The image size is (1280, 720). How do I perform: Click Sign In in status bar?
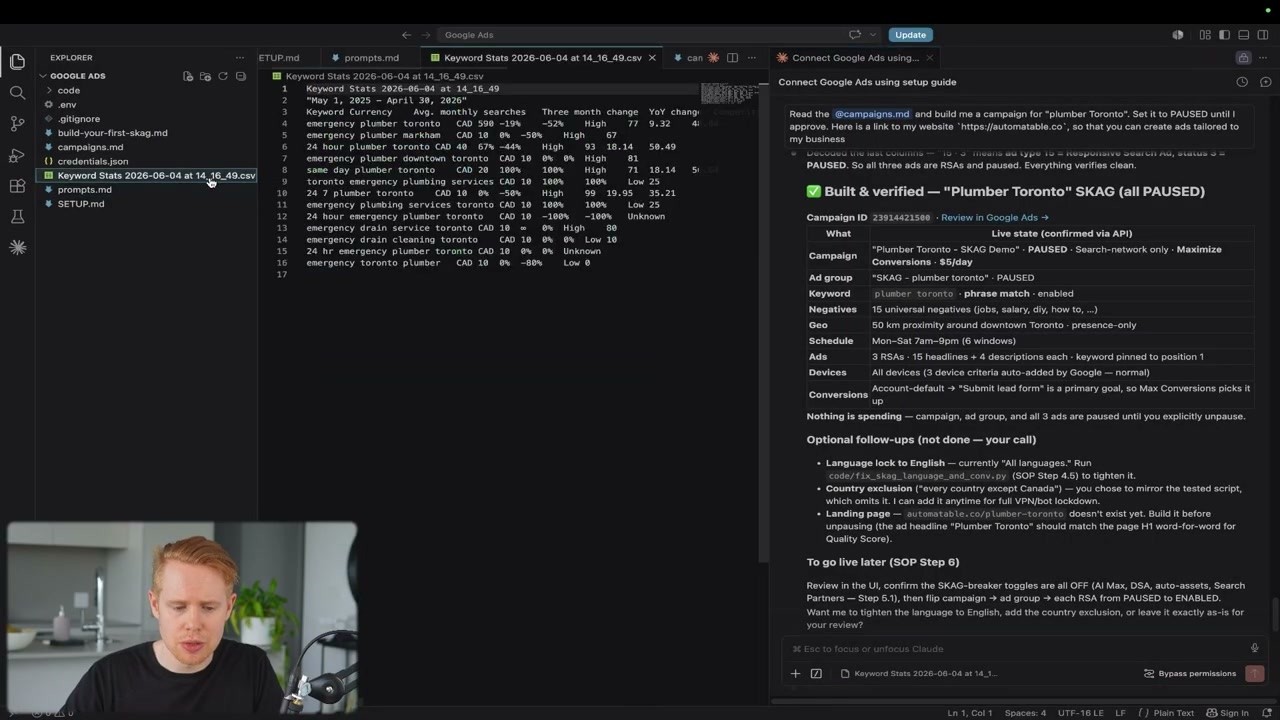pyautogui.click(x=1228, y=713)
